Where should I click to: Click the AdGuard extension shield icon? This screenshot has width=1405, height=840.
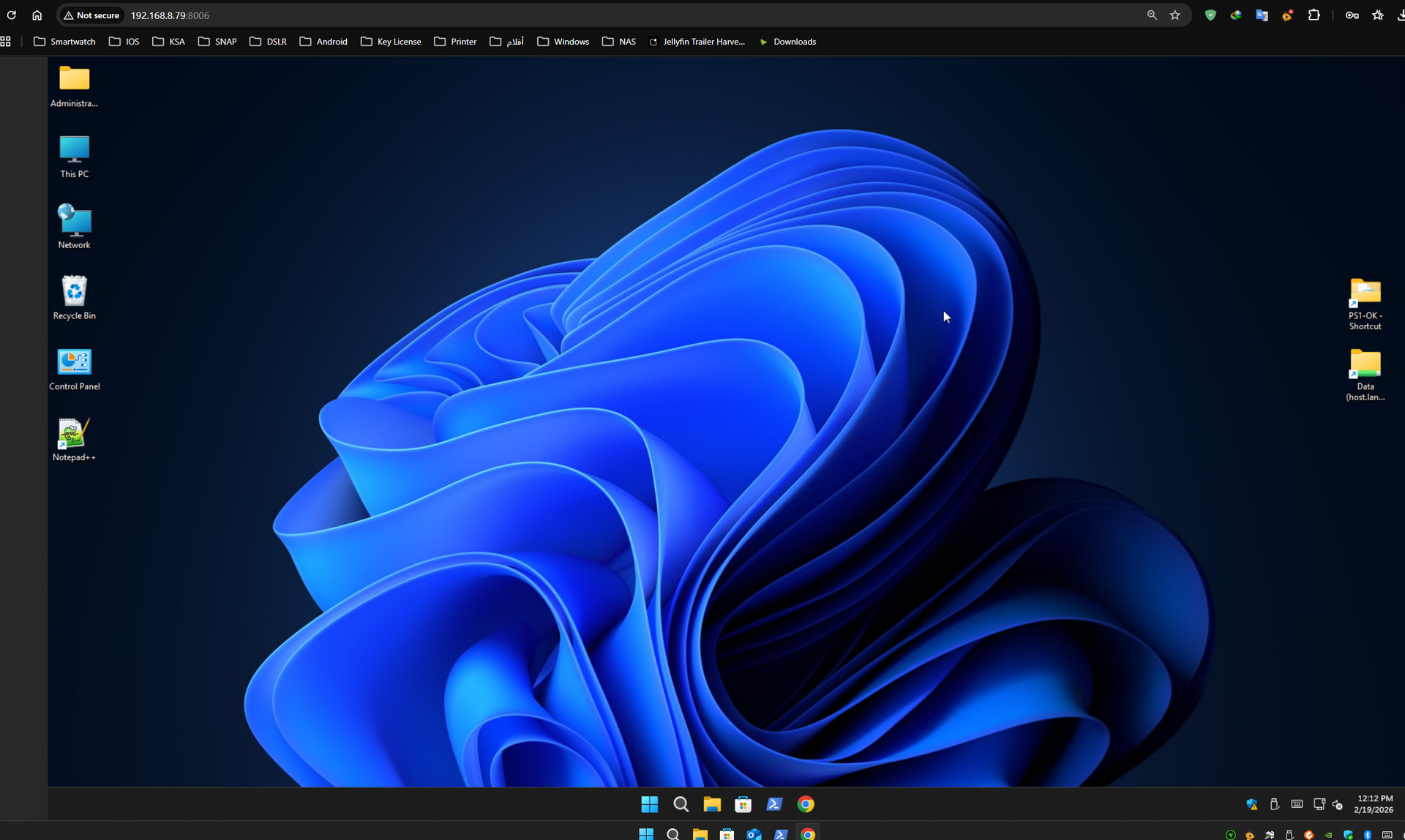coord(1210,15)
